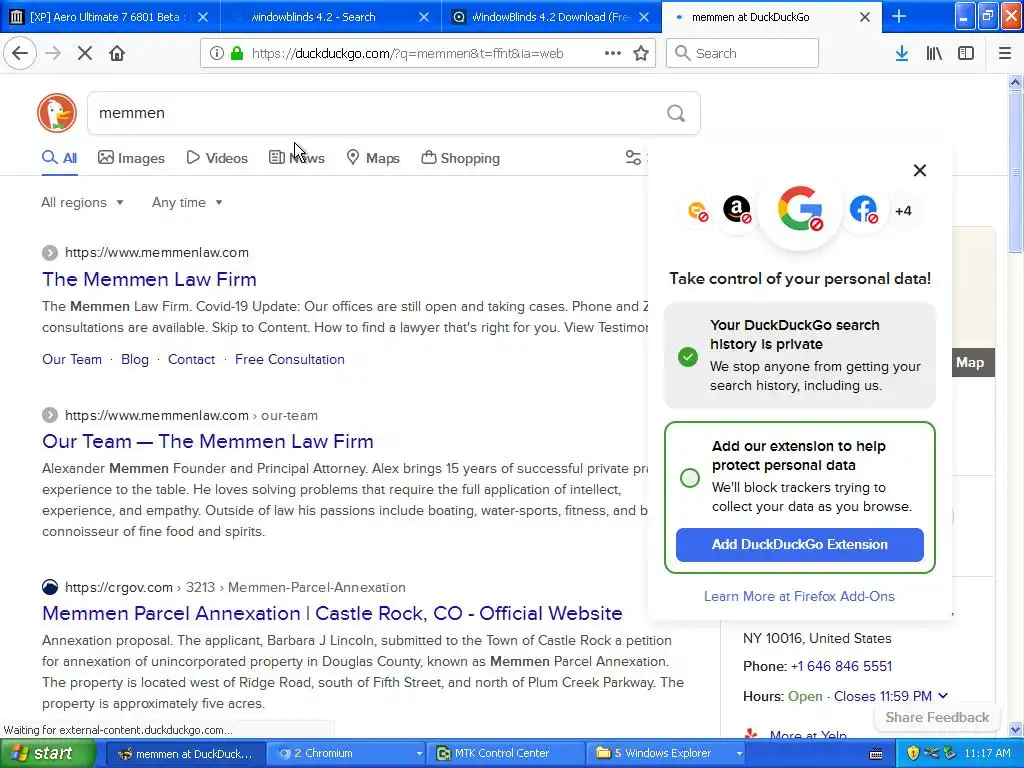
Task: Open the Any time filter dropdown
Action: pos(187,202)
